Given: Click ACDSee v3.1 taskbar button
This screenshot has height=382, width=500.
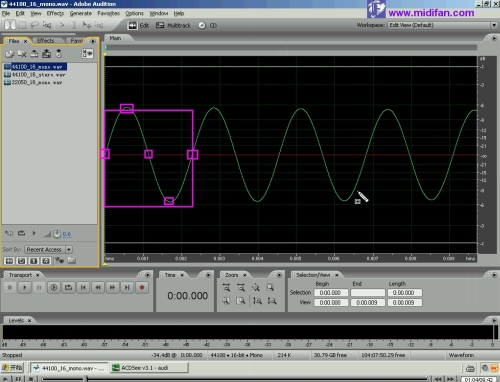Looking at the screenshot, I should [x=149, y=368].
